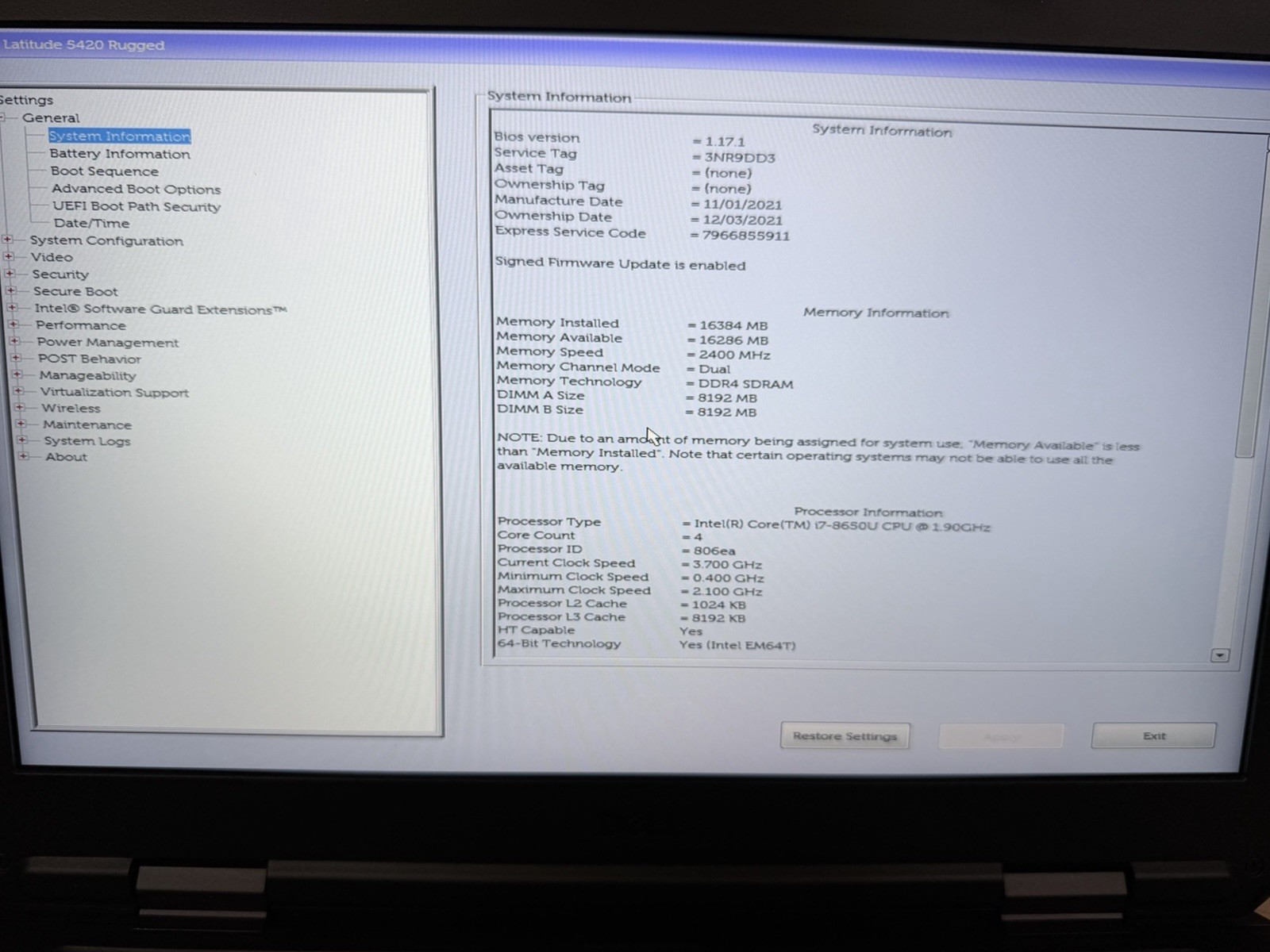Expand the System Logs node

pyautogui.click(x=22, y=440)
